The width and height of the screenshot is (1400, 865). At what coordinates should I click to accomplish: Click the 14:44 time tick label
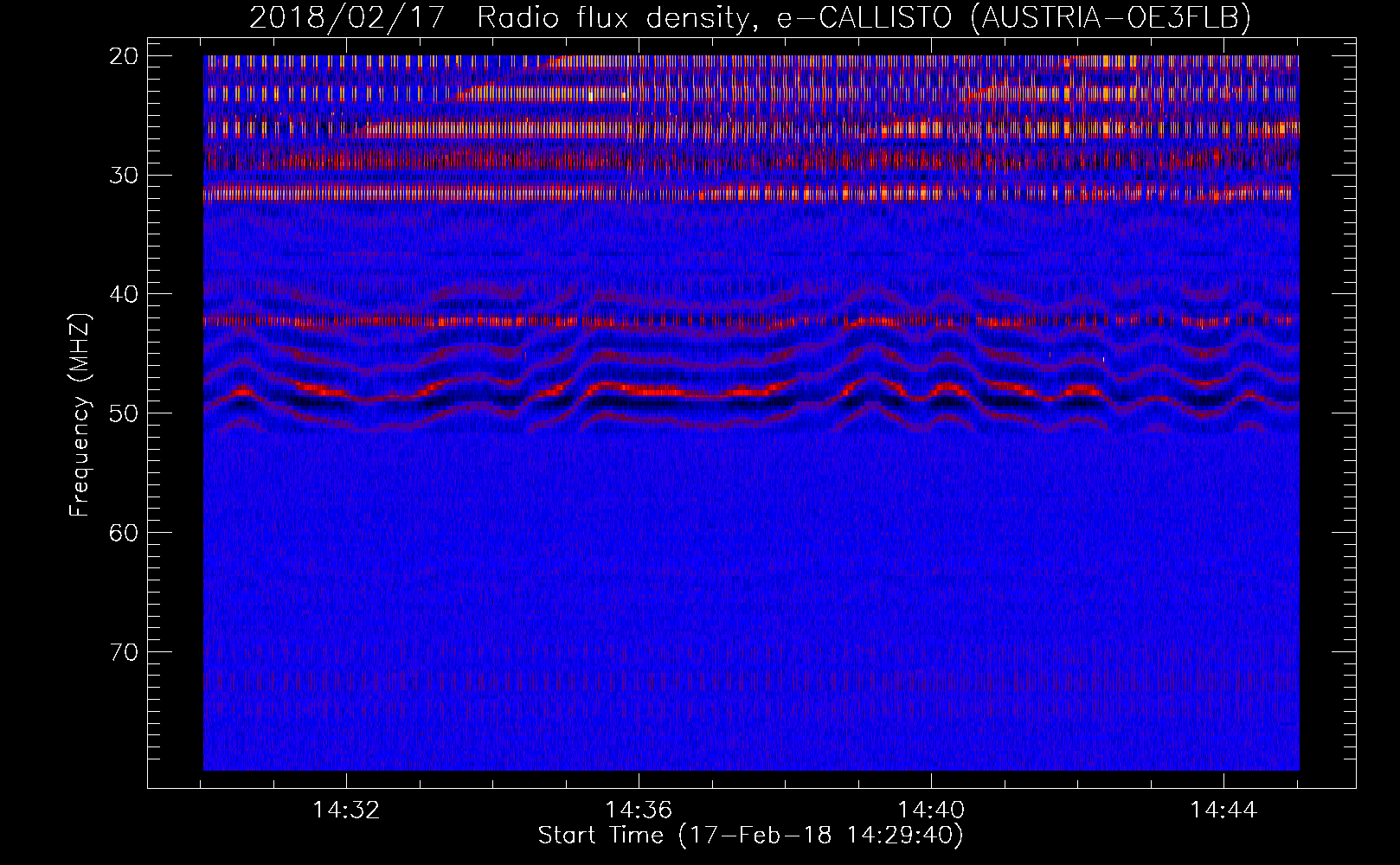tap(1223, 811)
